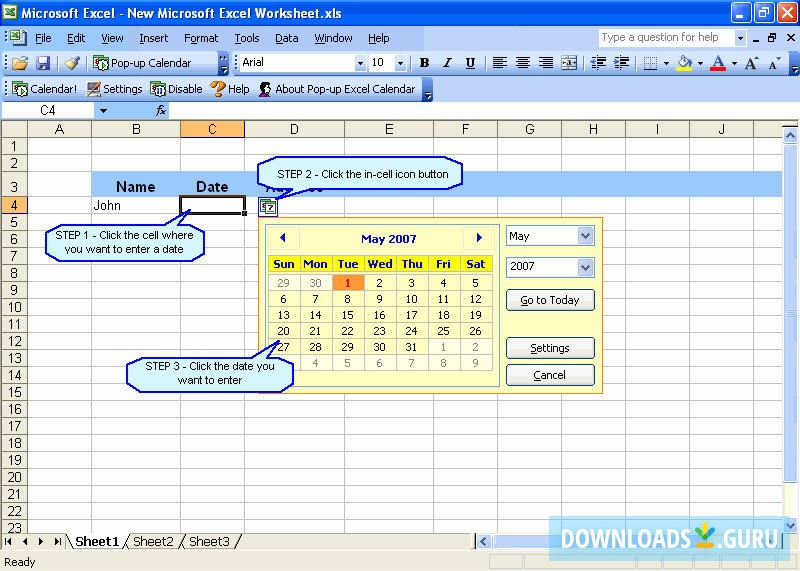Go to next month arrow

tap(479, 238)
